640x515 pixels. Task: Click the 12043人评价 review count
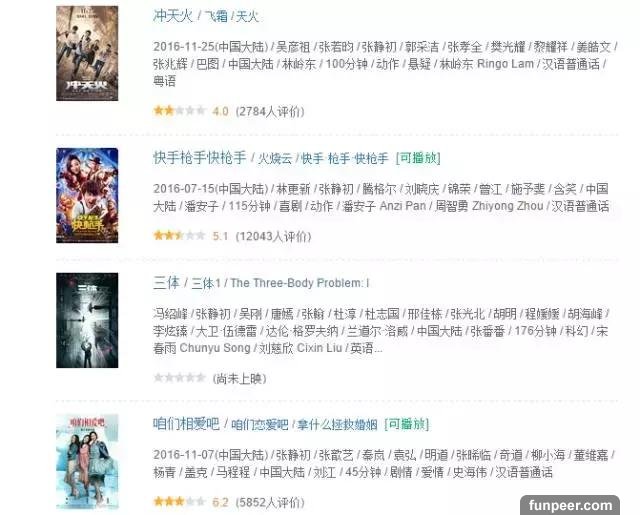coord(273,236)
